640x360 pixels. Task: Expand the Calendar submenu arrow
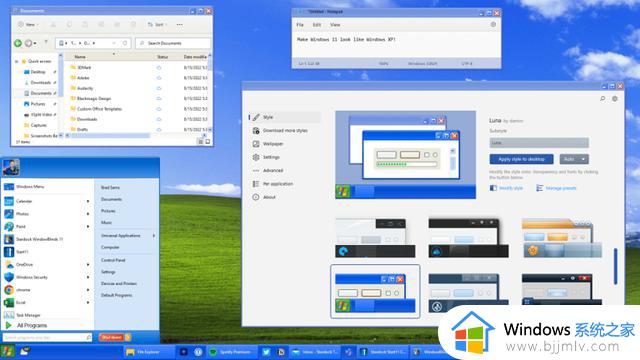point(88,201)
